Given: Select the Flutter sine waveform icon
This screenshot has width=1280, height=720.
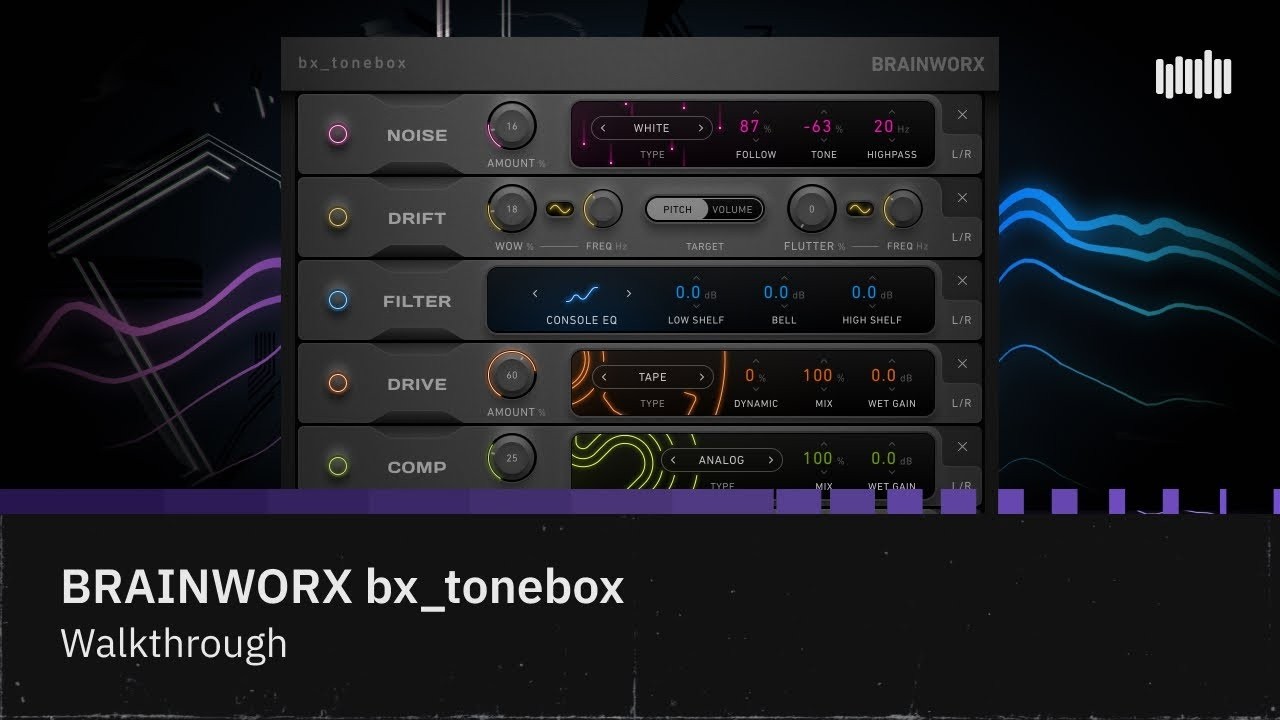Looking at the screenshot, I should pos(860,209).
